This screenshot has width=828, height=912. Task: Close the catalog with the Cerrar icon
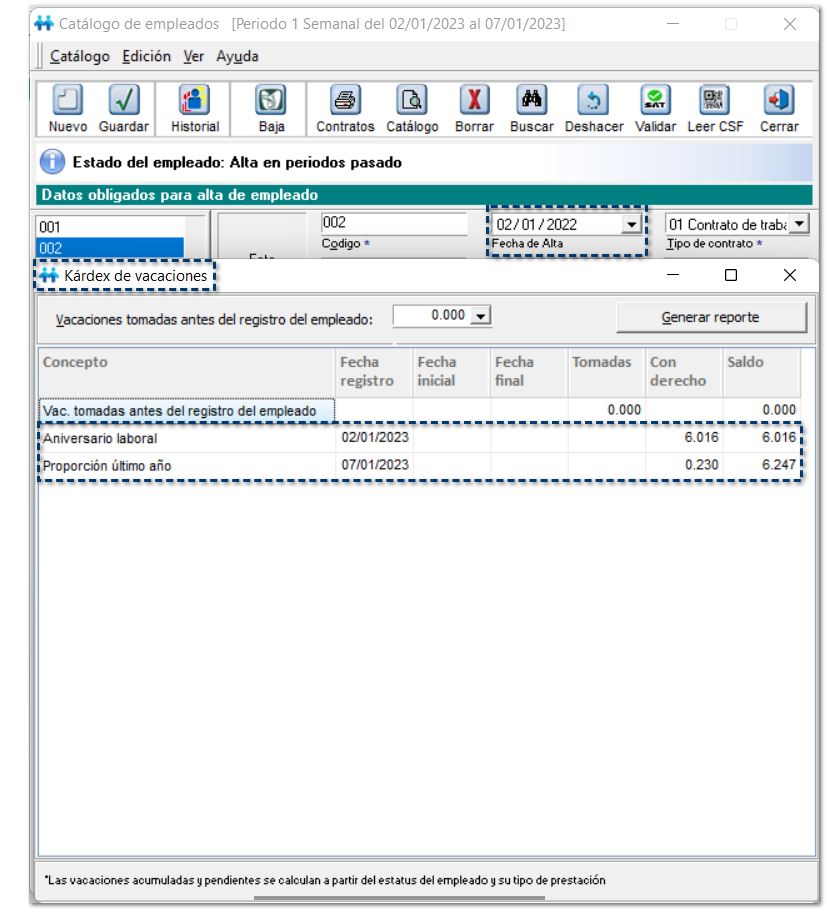pyautogui.click(x=778, y=101)
